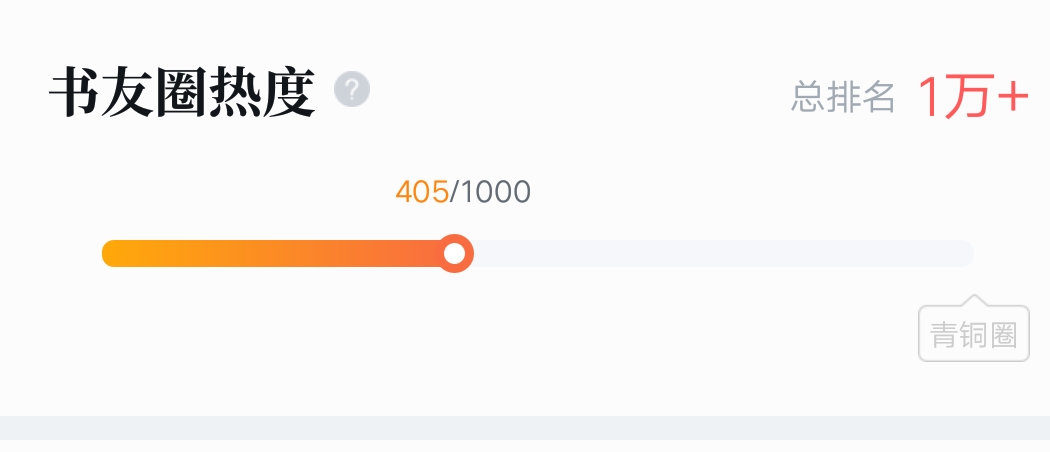Click the 书友圈热度 heading
The width and height of the screenshot is (1050, 452).
[x=181, y=92]
